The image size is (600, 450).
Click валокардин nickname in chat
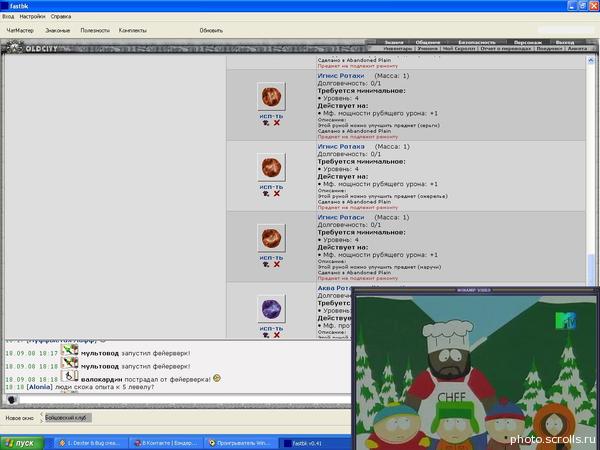pos(101,379)
